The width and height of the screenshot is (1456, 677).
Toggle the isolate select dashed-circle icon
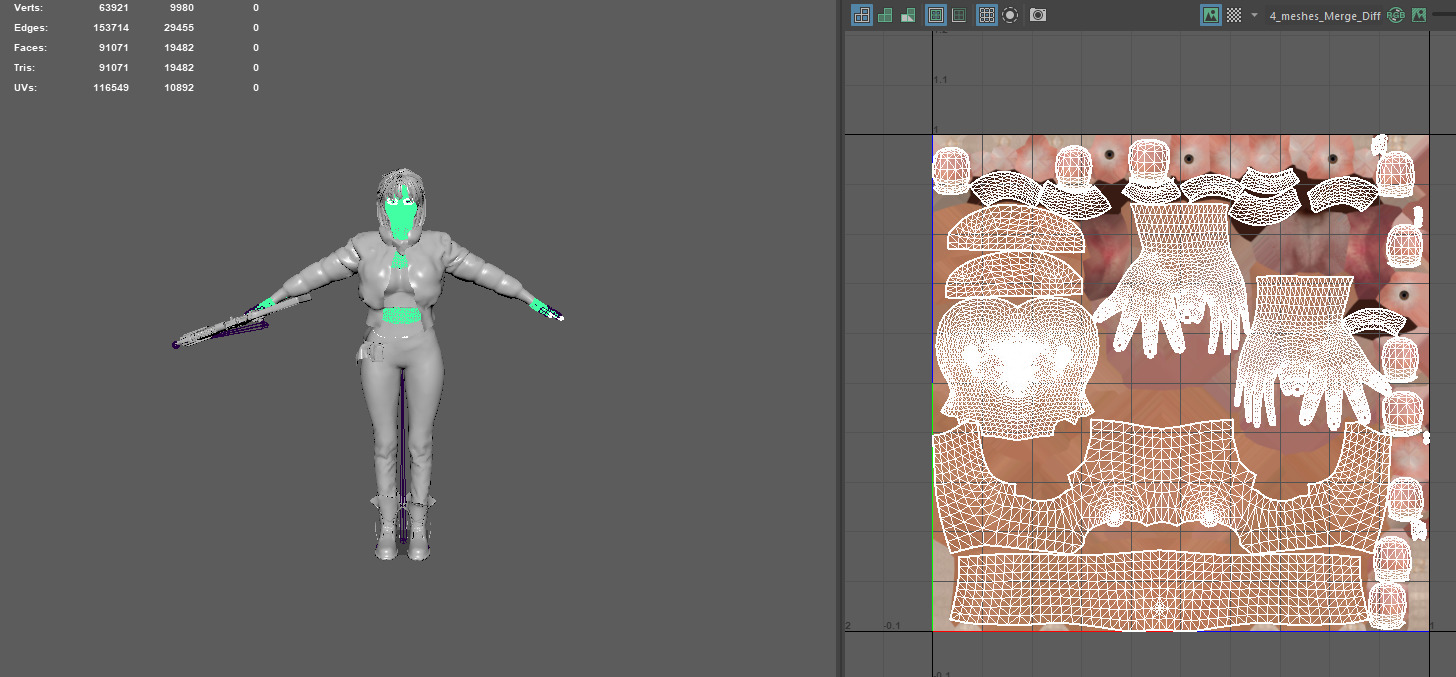pos(1010,15)
